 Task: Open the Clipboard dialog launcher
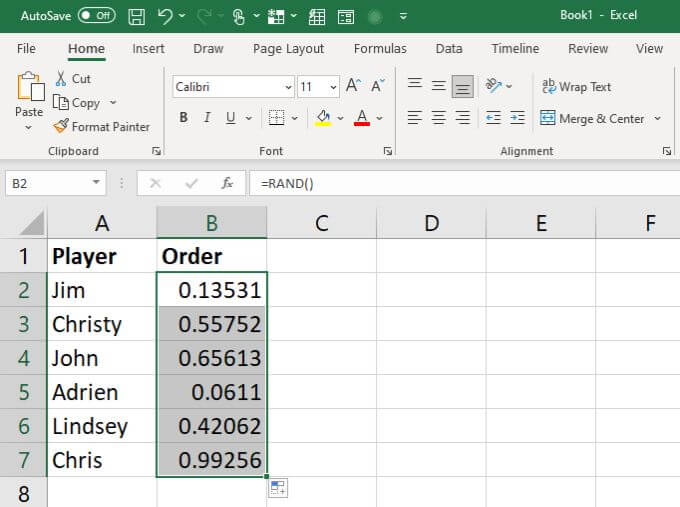point(157,151)
